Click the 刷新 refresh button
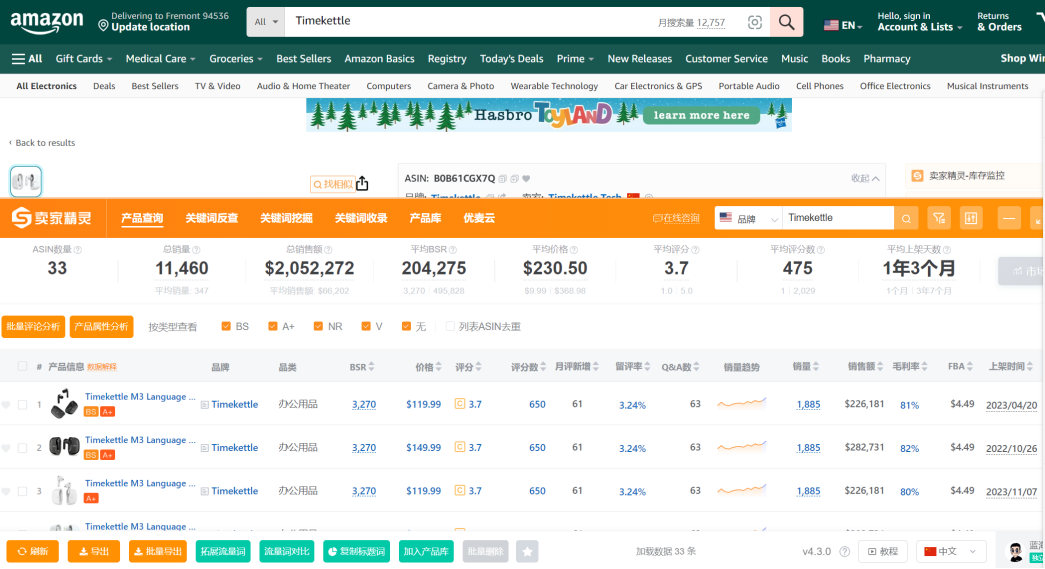 33,551
